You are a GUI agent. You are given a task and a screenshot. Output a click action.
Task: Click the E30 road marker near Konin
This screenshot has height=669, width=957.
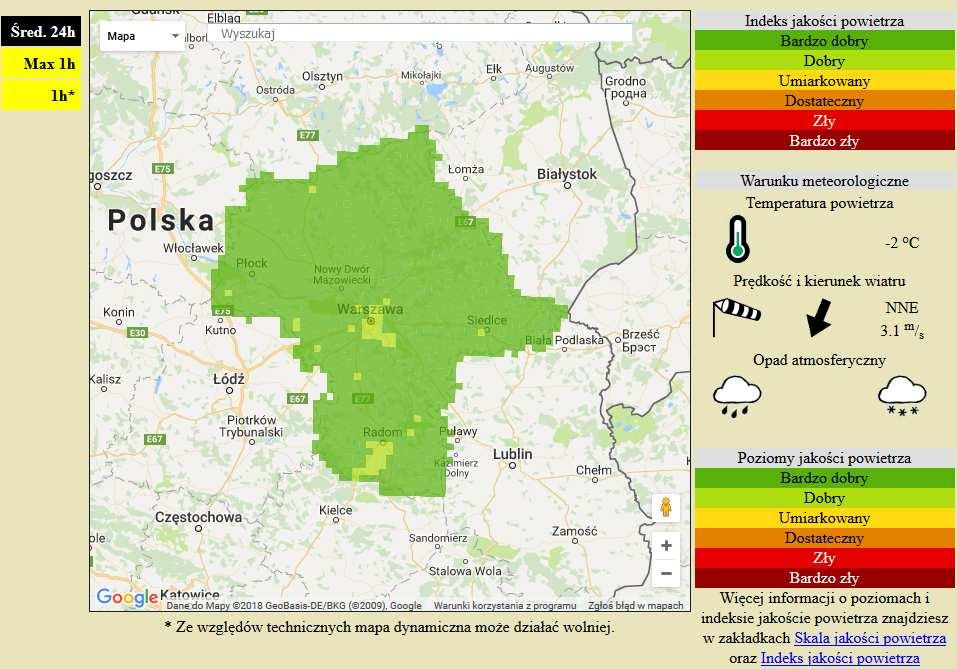point(137,333)
